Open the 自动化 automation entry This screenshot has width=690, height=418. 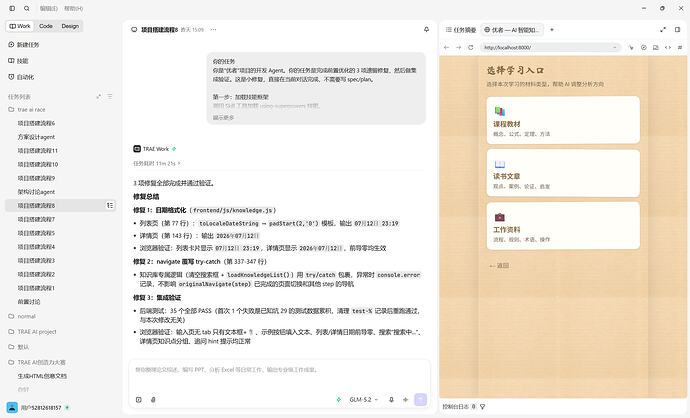tap(21, 77)
